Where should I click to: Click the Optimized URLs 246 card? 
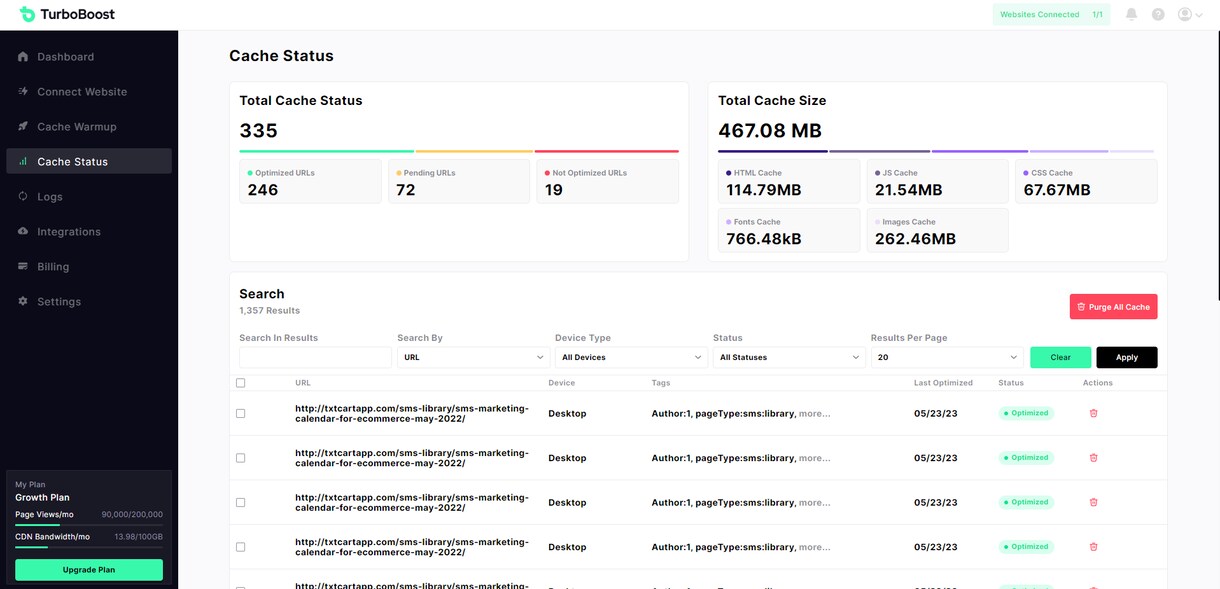pyautogui.click(x=310, y=182)
